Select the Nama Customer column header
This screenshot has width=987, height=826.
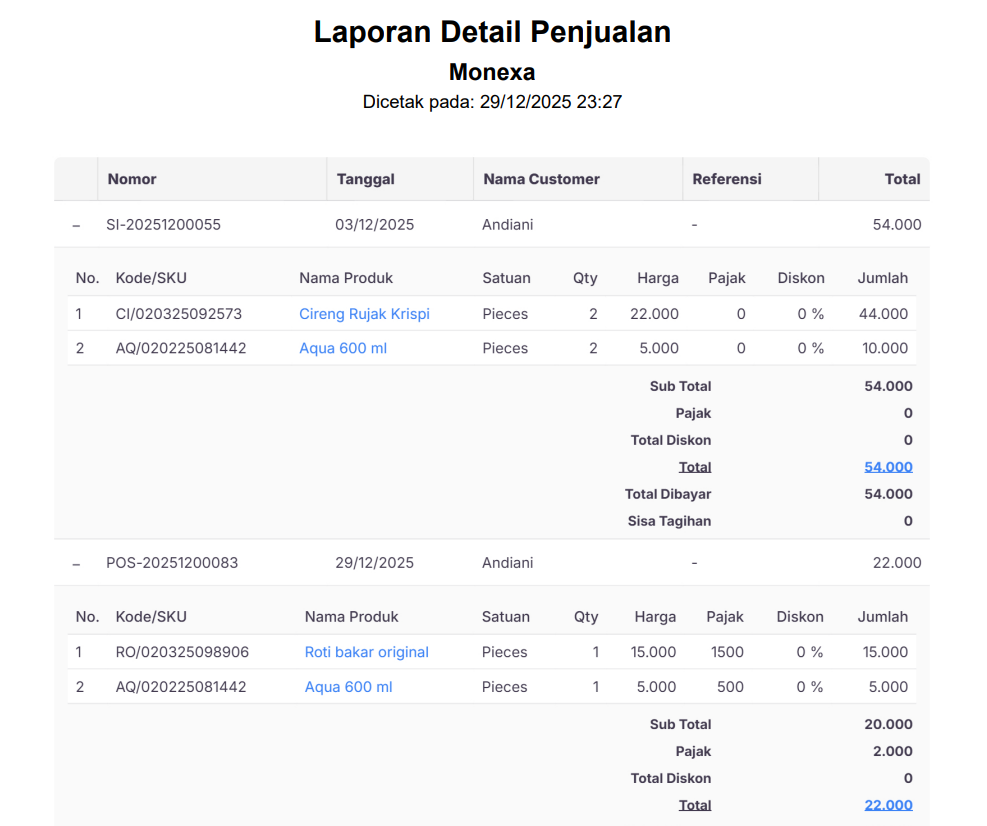pos(541,179)
